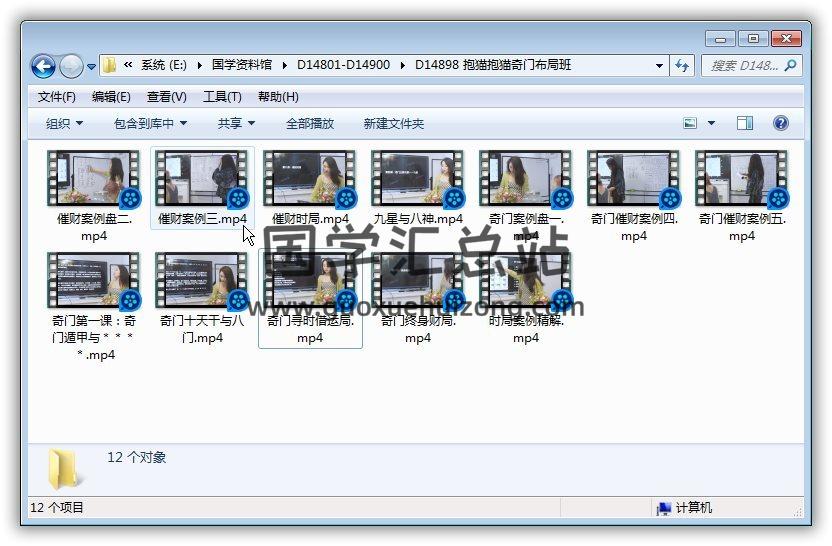
Task: Maximize the Explorer window
Action: coord(752,39)
